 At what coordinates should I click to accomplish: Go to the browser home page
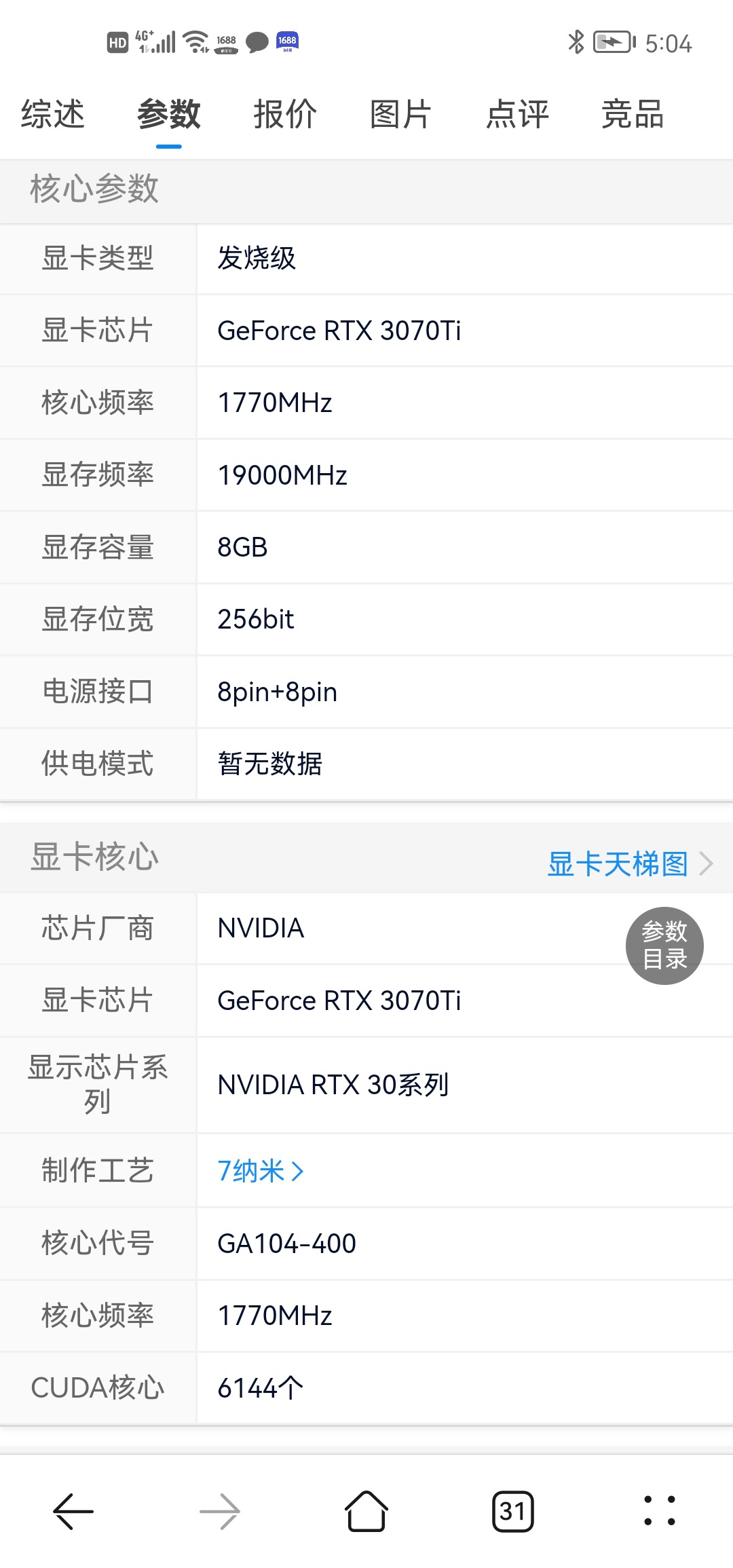pos(366,1511)
